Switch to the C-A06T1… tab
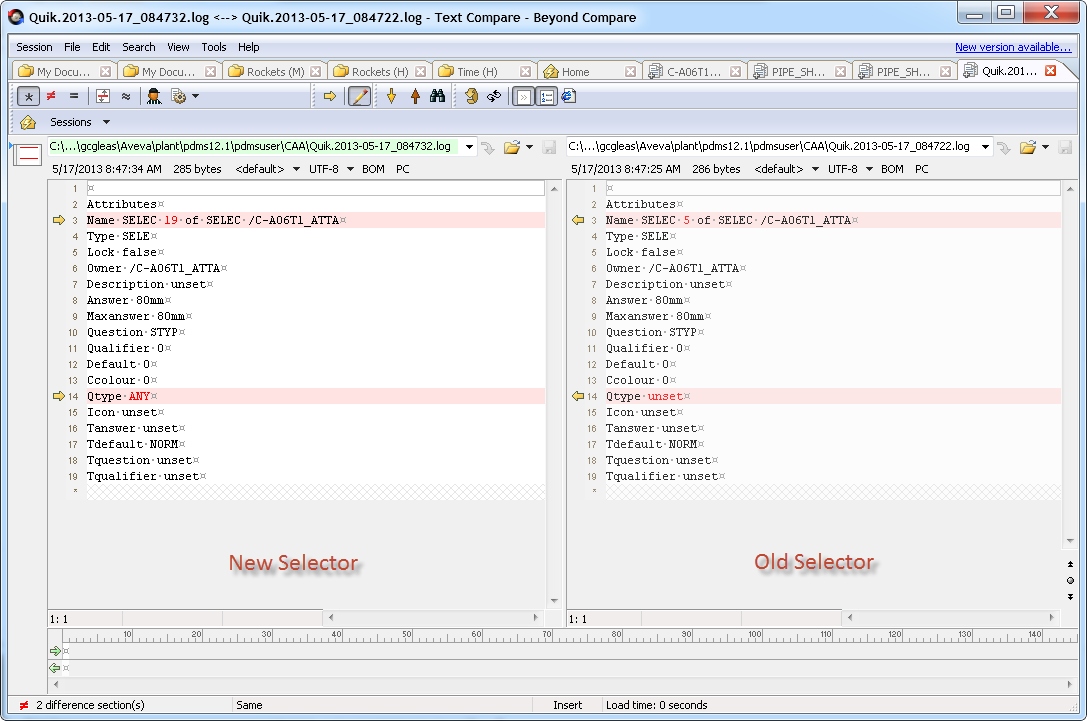This screenshot has height=721, width=1087. [x=693, y=71]
